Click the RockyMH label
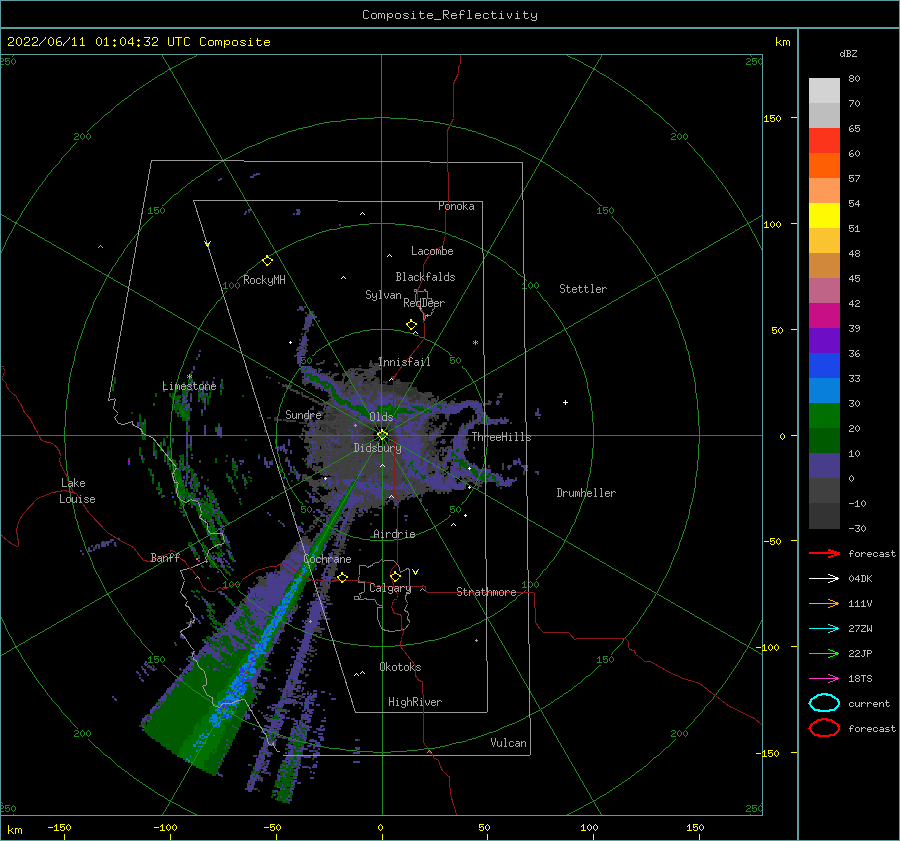 click(x=264, y=280)
